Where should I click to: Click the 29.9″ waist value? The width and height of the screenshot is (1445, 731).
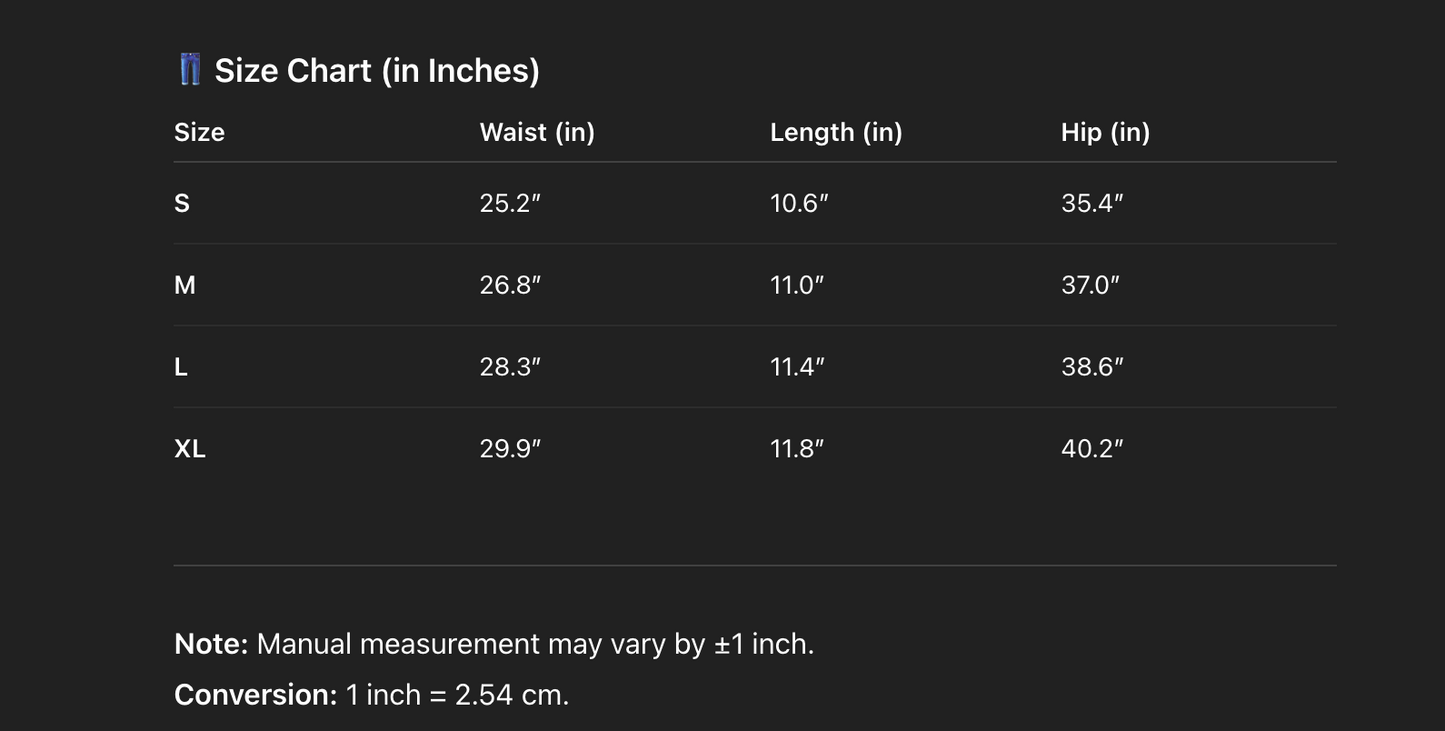click(x=510, y=449)
